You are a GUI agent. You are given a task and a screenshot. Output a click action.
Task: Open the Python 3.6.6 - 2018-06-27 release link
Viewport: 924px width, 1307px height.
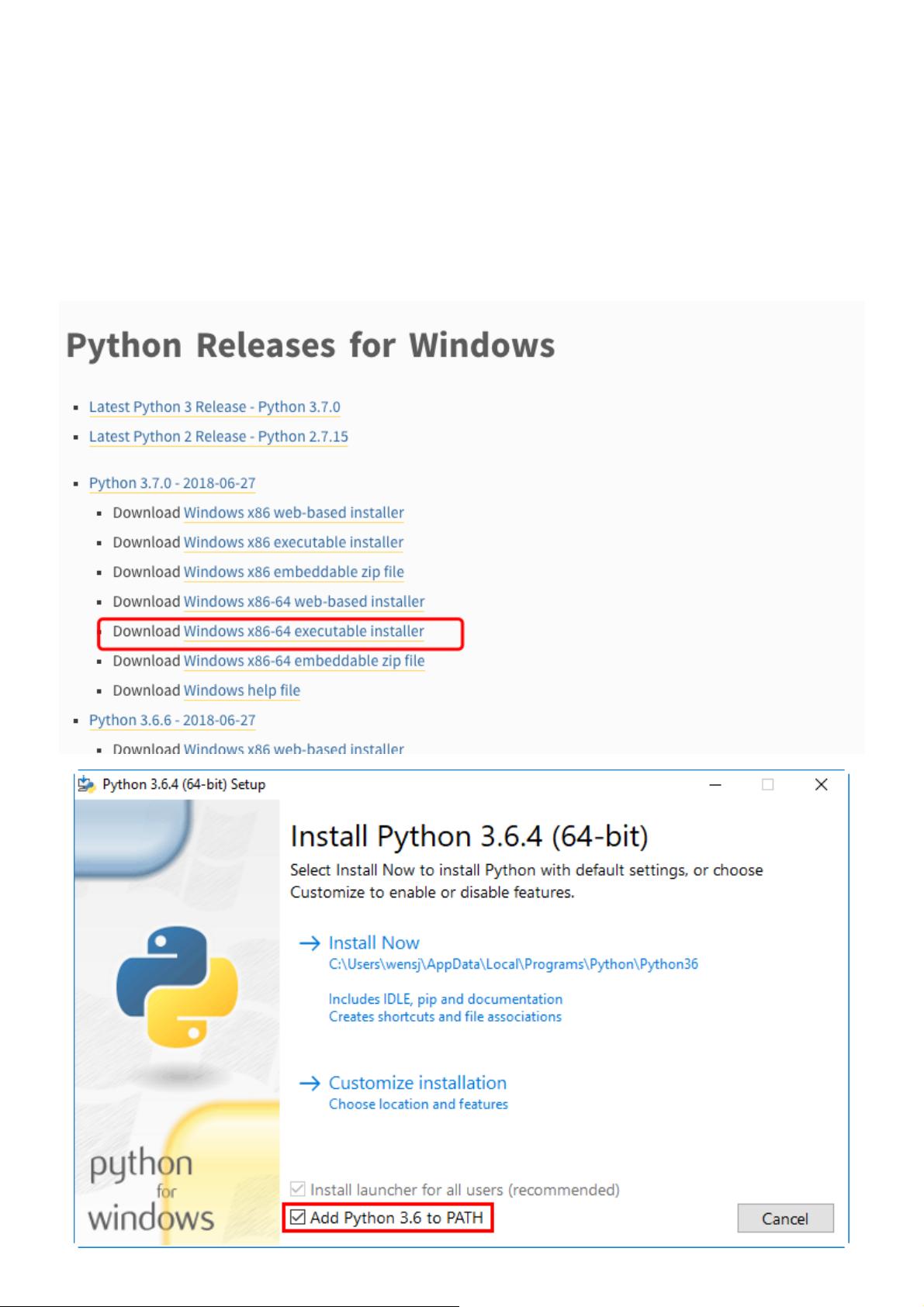click(171, 721)
